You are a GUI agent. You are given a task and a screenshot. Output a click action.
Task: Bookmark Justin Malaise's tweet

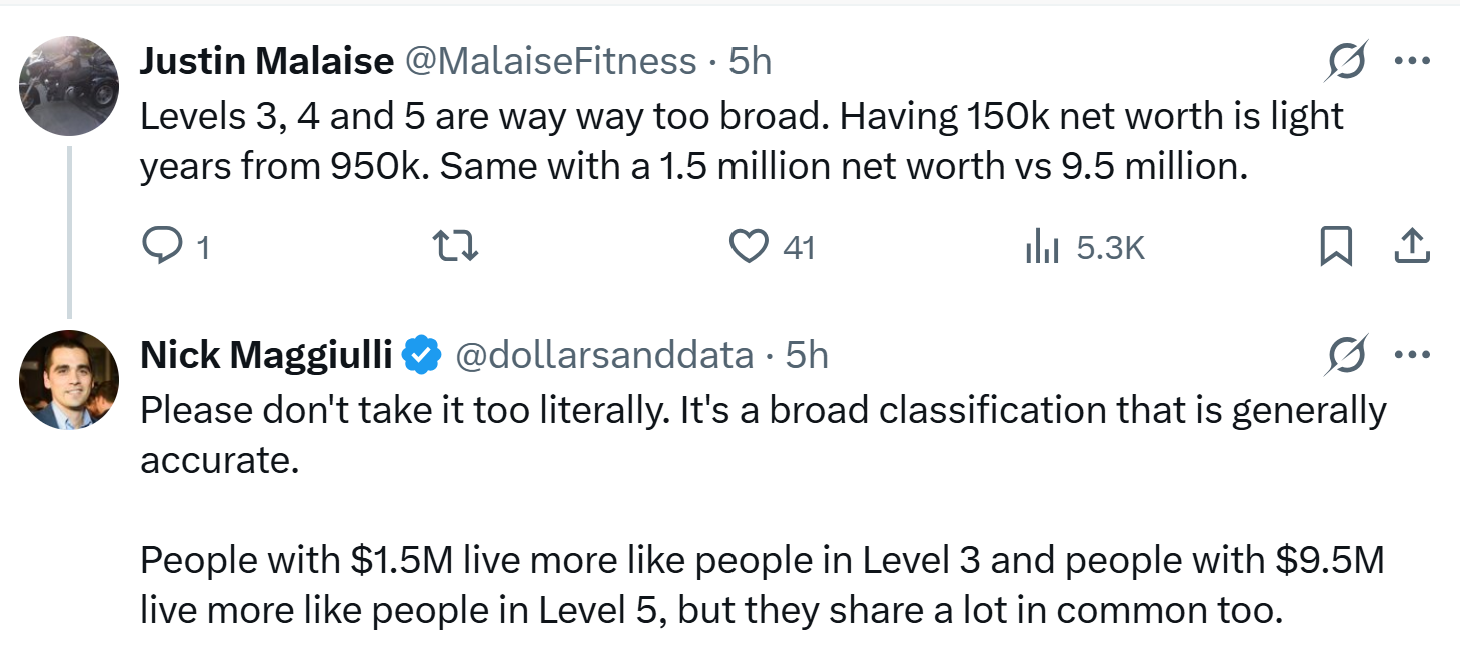click(x=1337, y=247)
